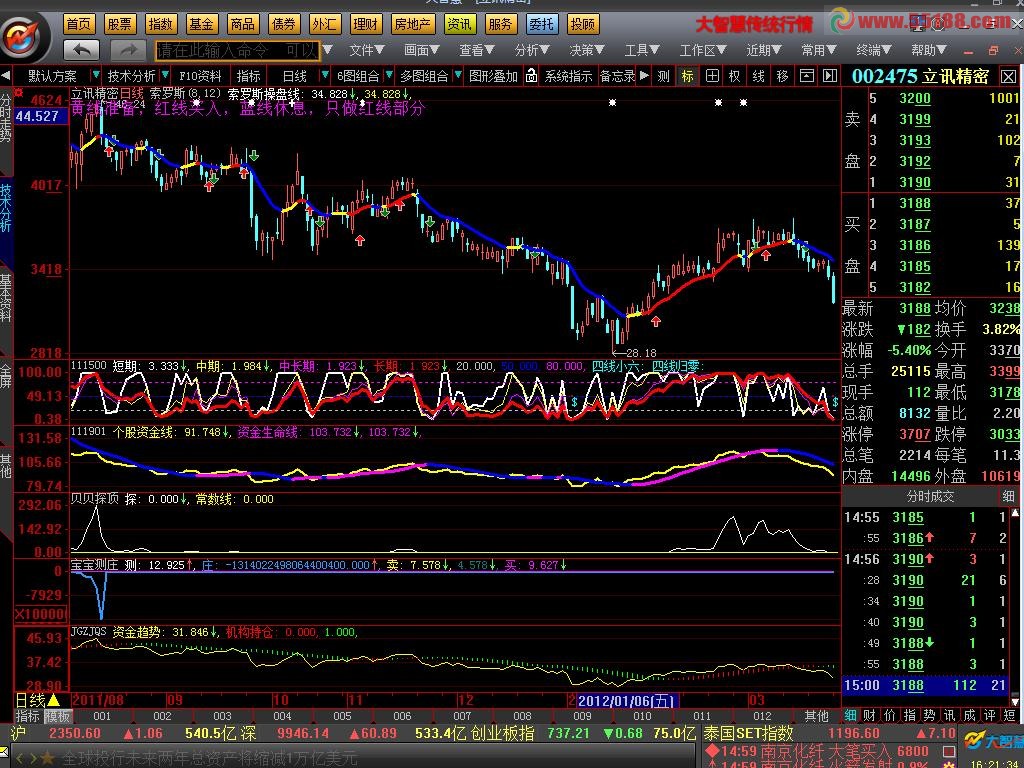The image size is (1024, 768).
Task: Open the 系统指示 lock icon on toolbar
Action: click(x=530, y=75)
